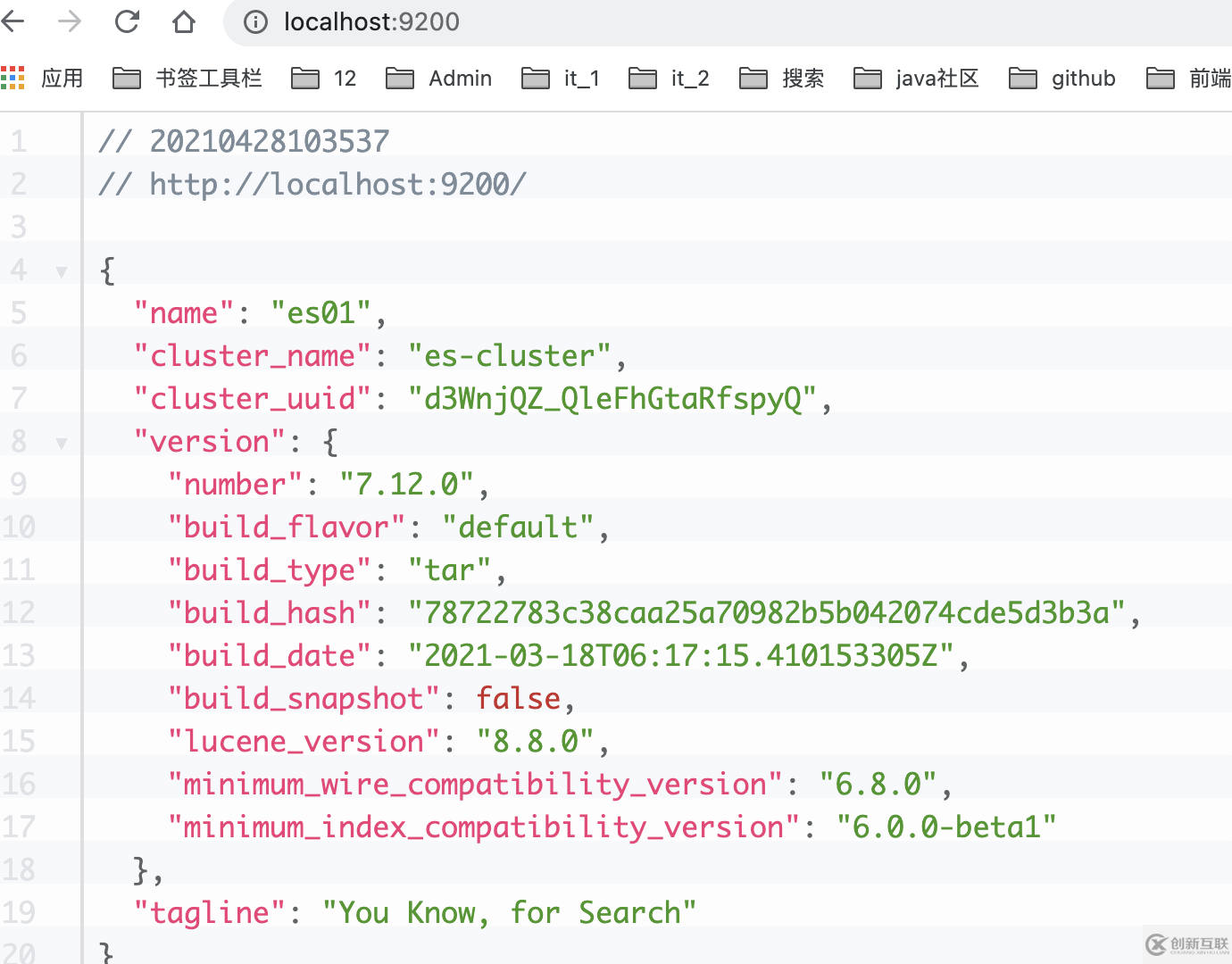View site info icon in address bar

[x=255, y=21]
